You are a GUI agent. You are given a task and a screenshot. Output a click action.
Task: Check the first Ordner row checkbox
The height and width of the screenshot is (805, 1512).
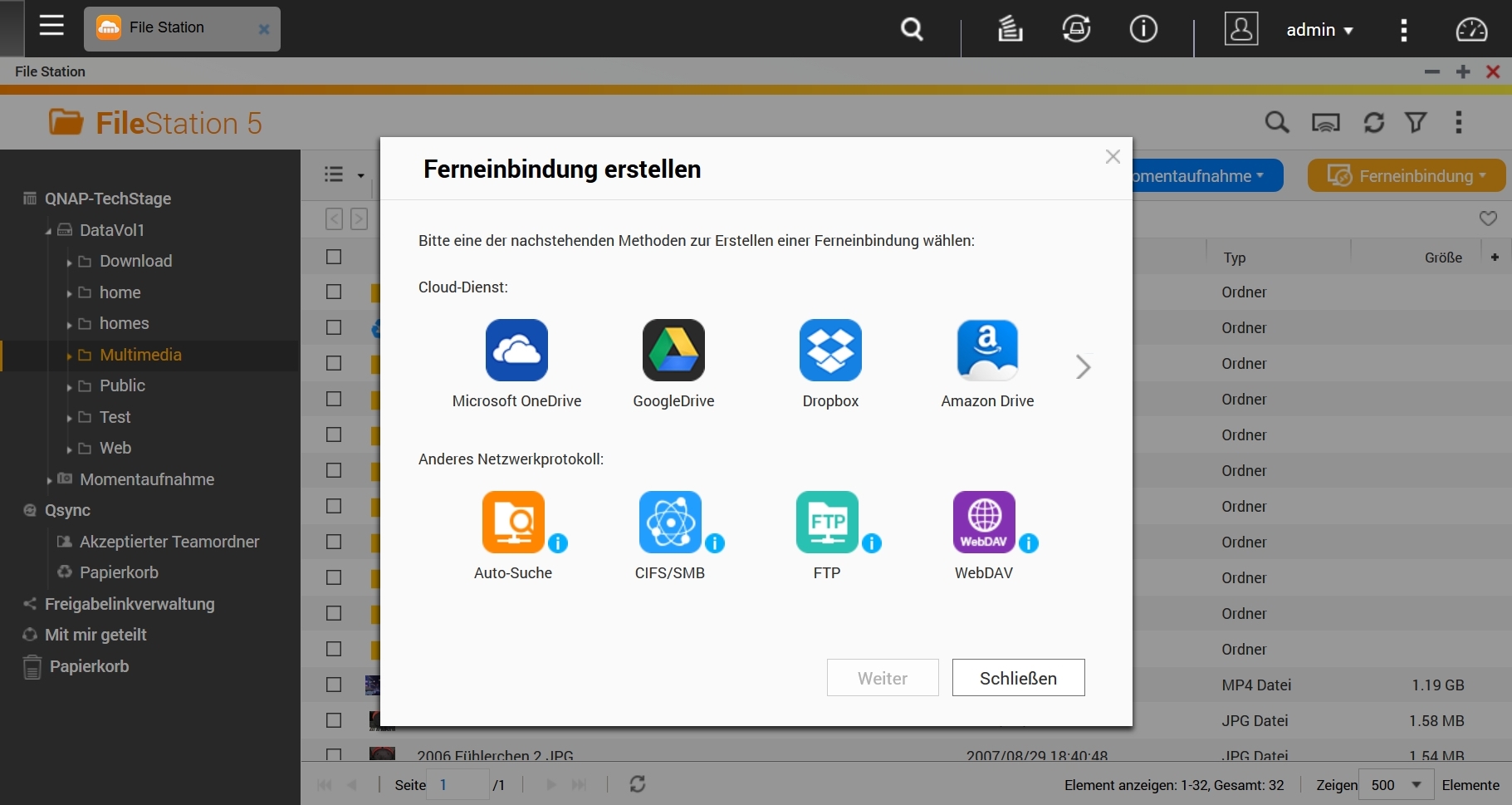[334, 292]
